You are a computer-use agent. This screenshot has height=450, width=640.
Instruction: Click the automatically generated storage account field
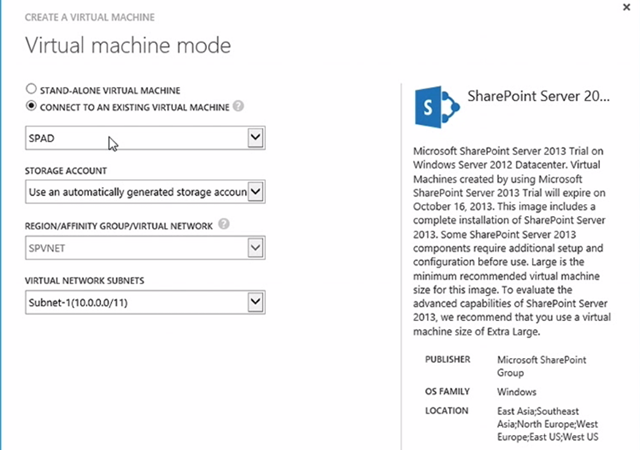click(x=145, y=192)
